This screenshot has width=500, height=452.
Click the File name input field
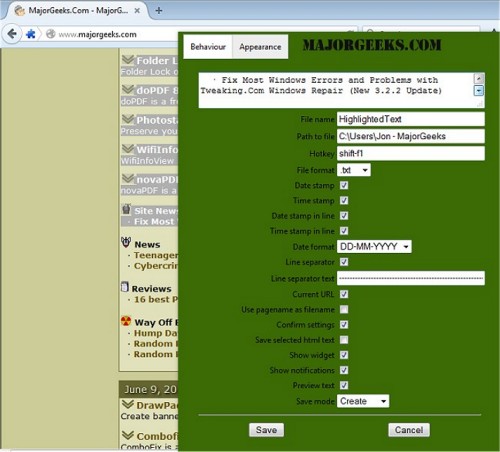(x=411, y=119)
